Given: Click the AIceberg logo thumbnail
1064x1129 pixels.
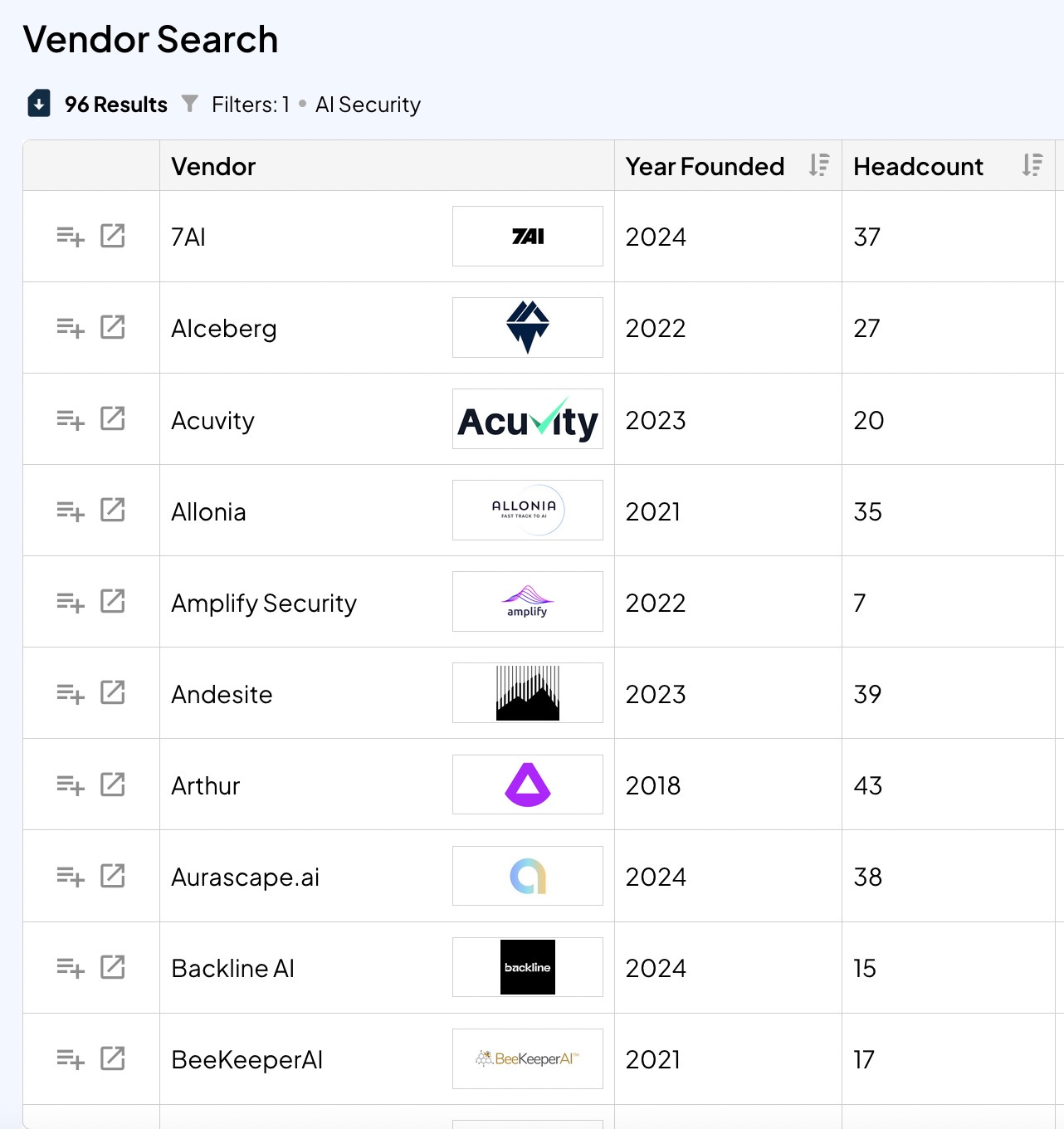Looking at the screenshot, I should 528,328.
